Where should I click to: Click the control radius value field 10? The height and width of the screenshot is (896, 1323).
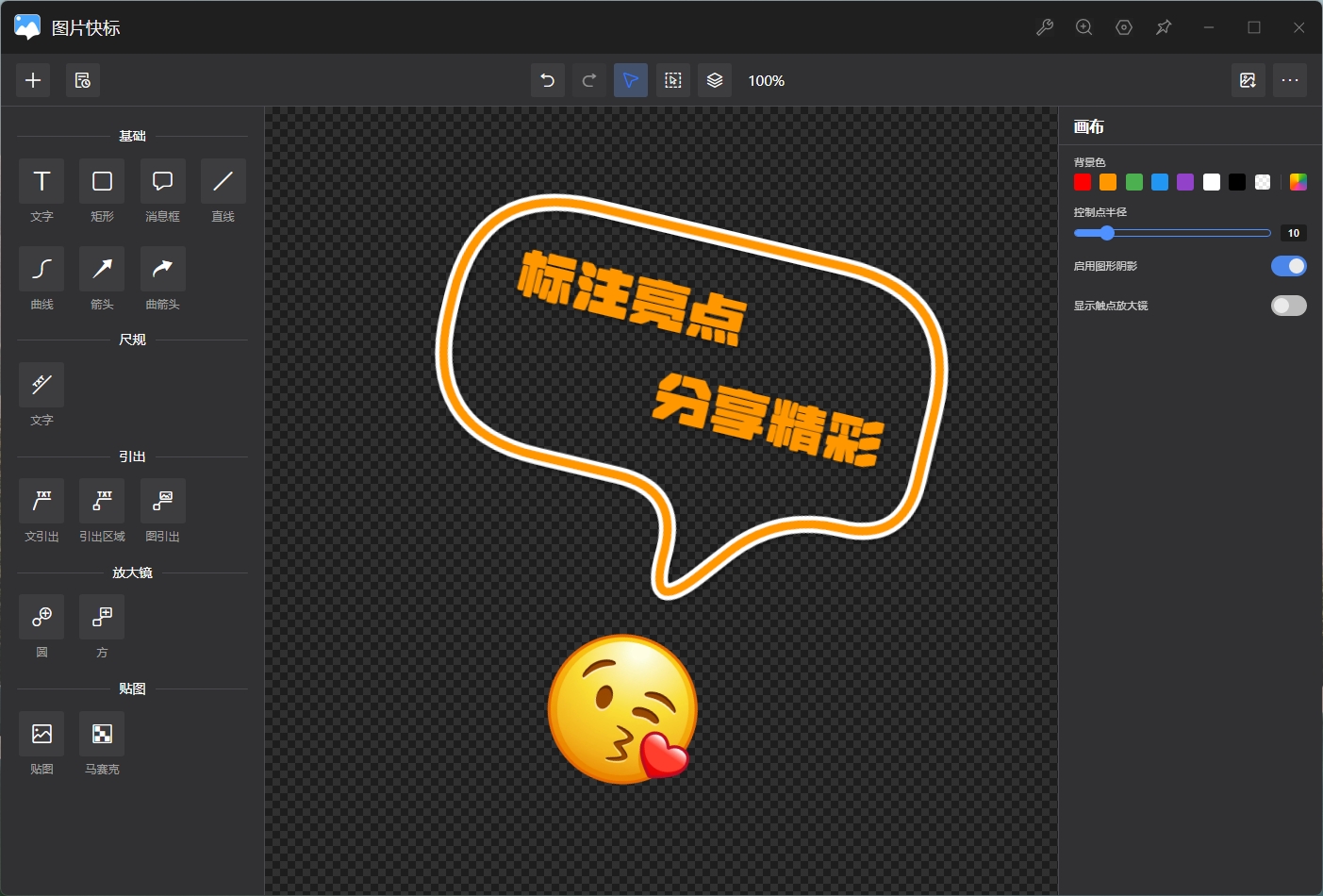click(x=1294, y=233)
